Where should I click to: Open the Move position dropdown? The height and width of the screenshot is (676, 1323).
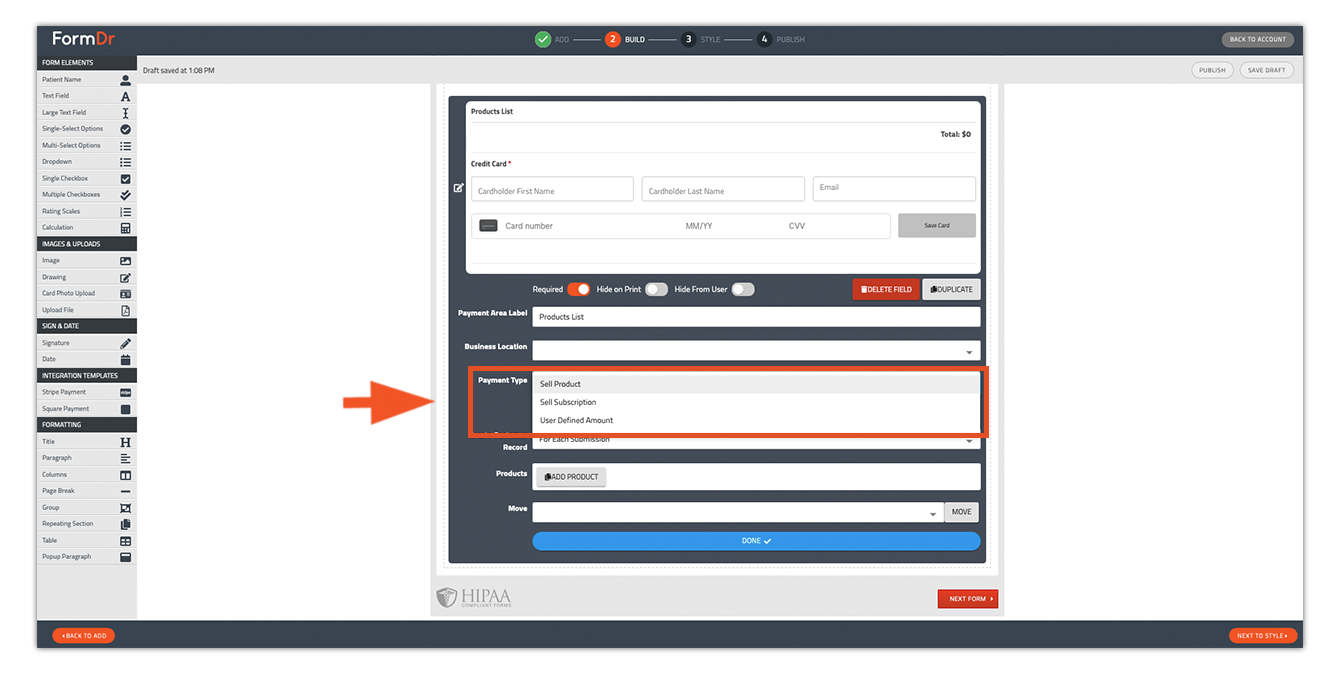point(738,512)
